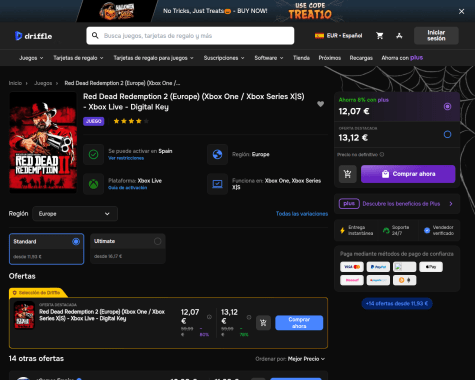Click the header icon next to cart

pos(399,36)
